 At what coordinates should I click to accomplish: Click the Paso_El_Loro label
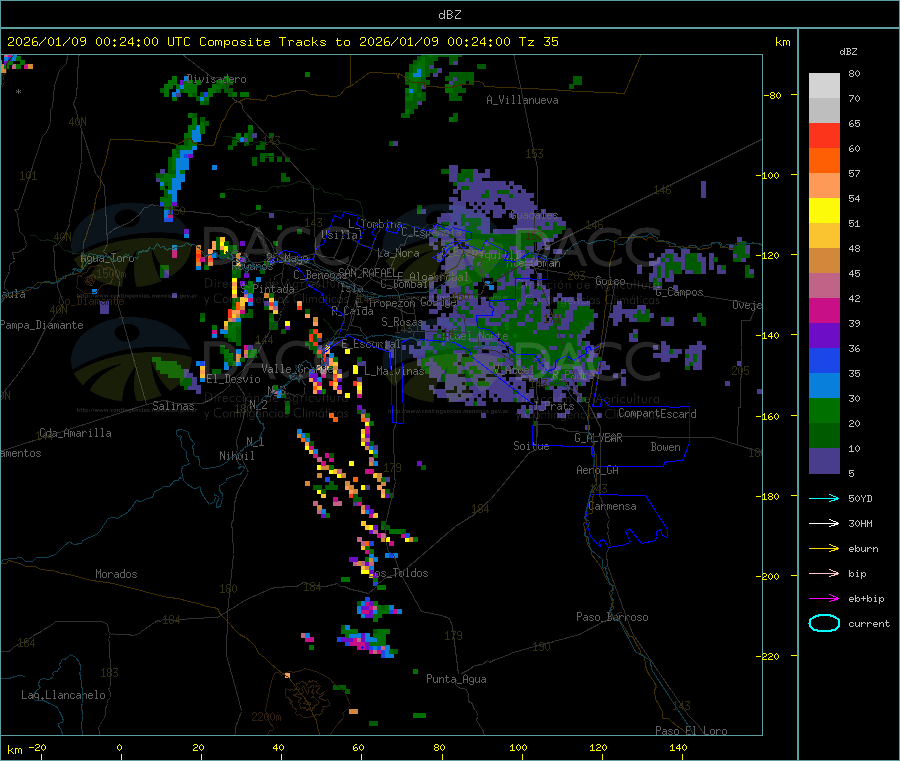click(691, 731)
